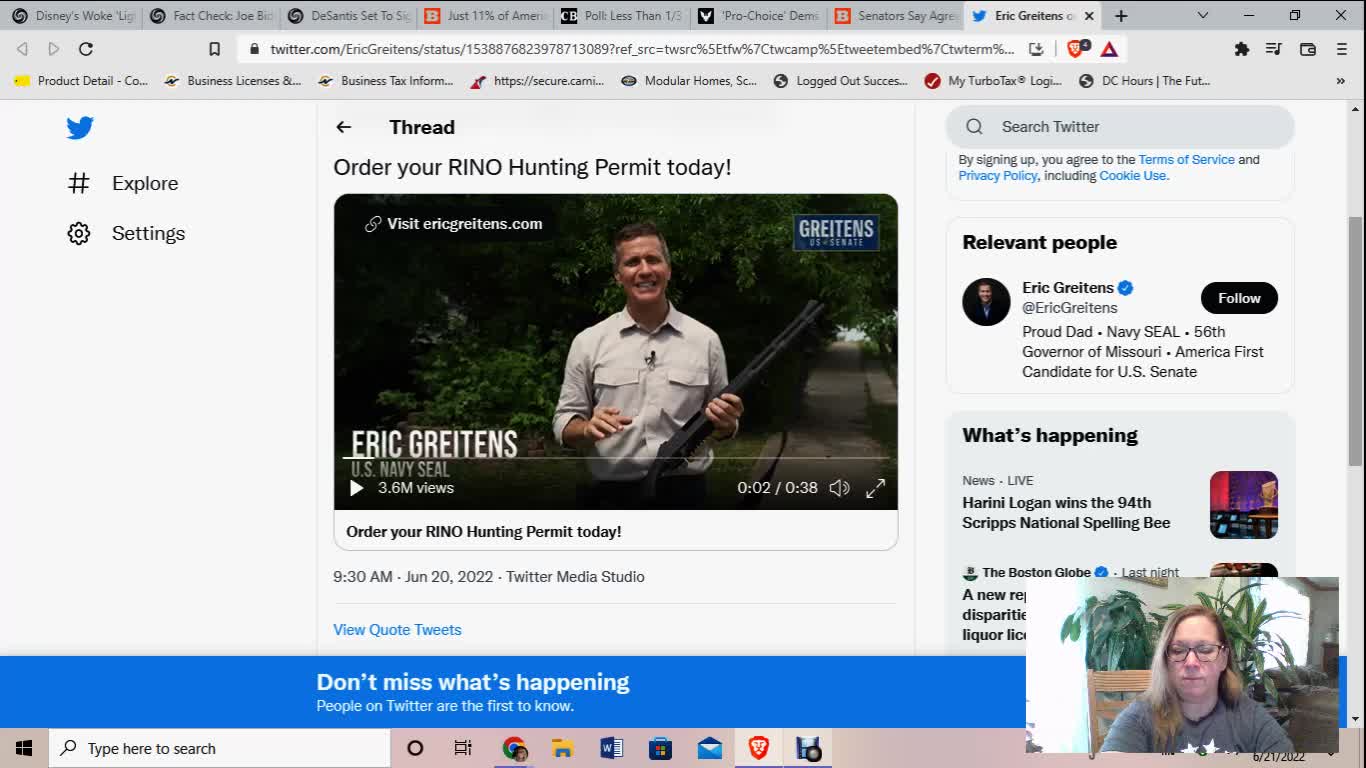Open the playlist/sidebar icon in toolbar

click(x=1274, y=49)
